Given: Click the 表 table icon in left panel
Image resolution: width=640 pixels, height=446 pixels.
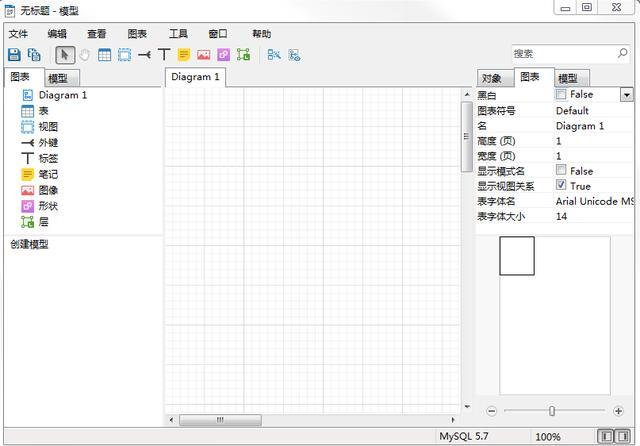Looking at the screenshot, I should (x=27, y=111).
